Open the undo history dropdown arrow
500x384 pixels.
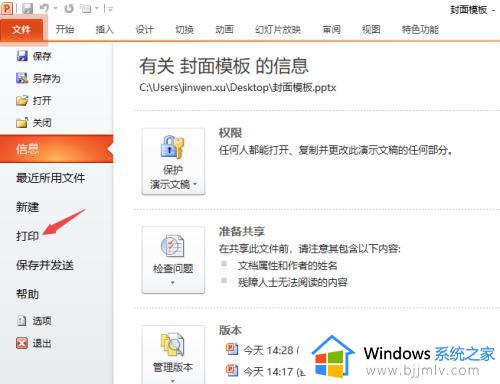[56, 8]
